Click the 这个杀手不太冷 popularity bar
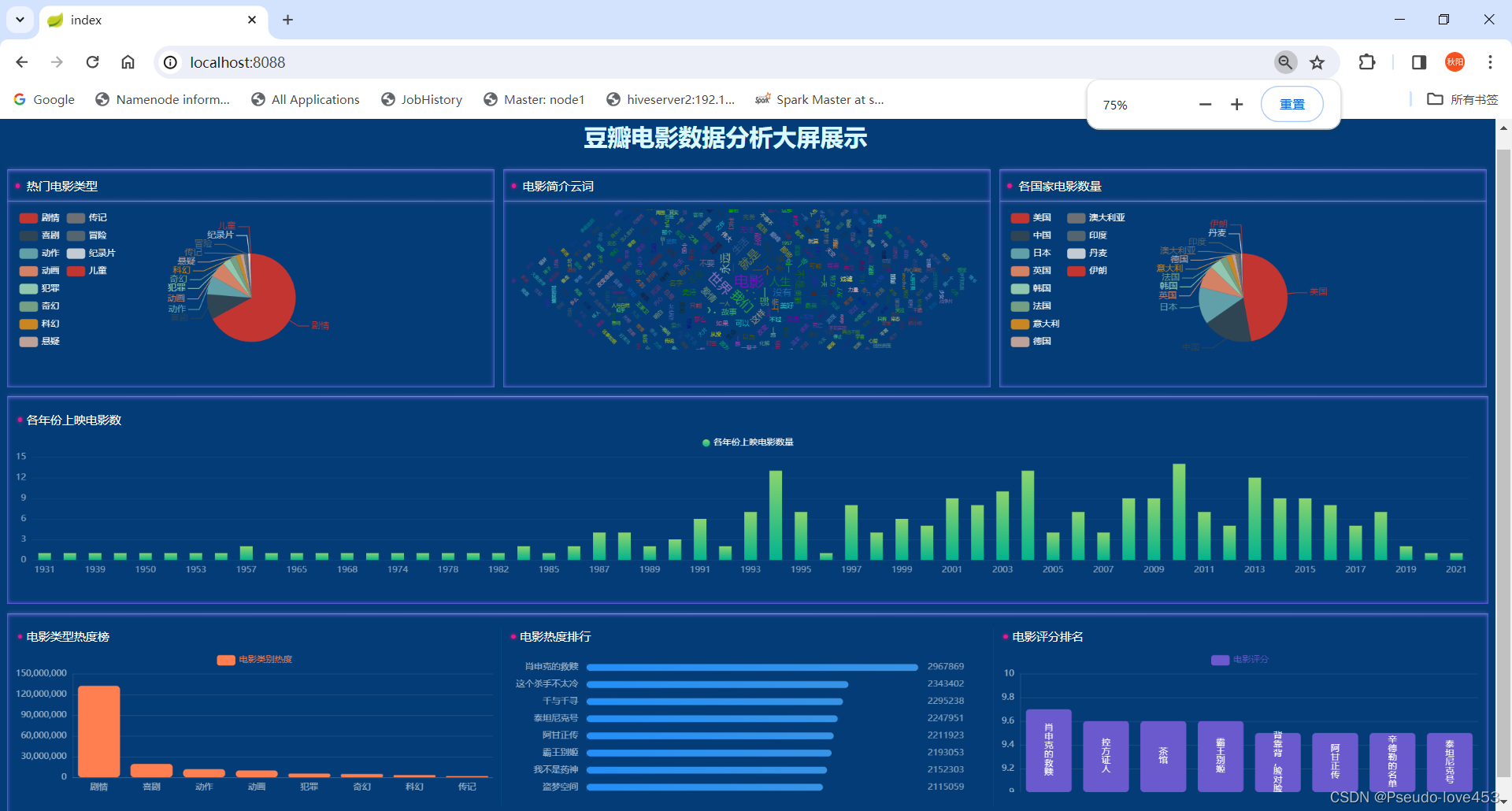Image resolution: width=1512 pixels, height=811 pixels. 717,684
